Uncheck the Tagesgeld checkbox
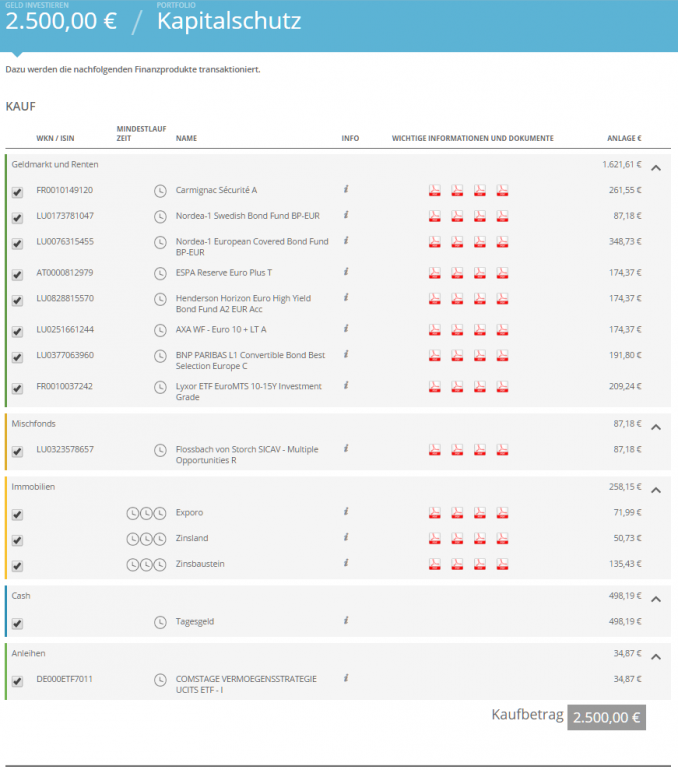The height and width of the screenshot is (770, 678). 17,624
